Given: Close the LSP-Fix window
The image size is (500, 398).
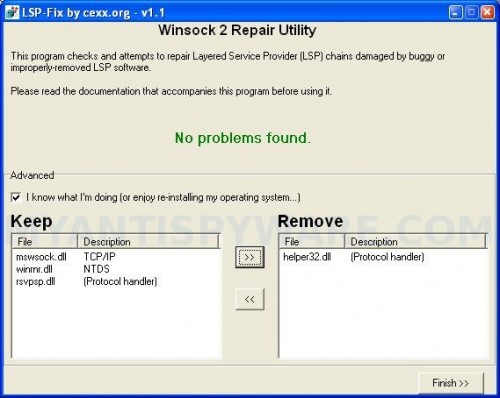Looking at the screenshot, I should [487, 13].
